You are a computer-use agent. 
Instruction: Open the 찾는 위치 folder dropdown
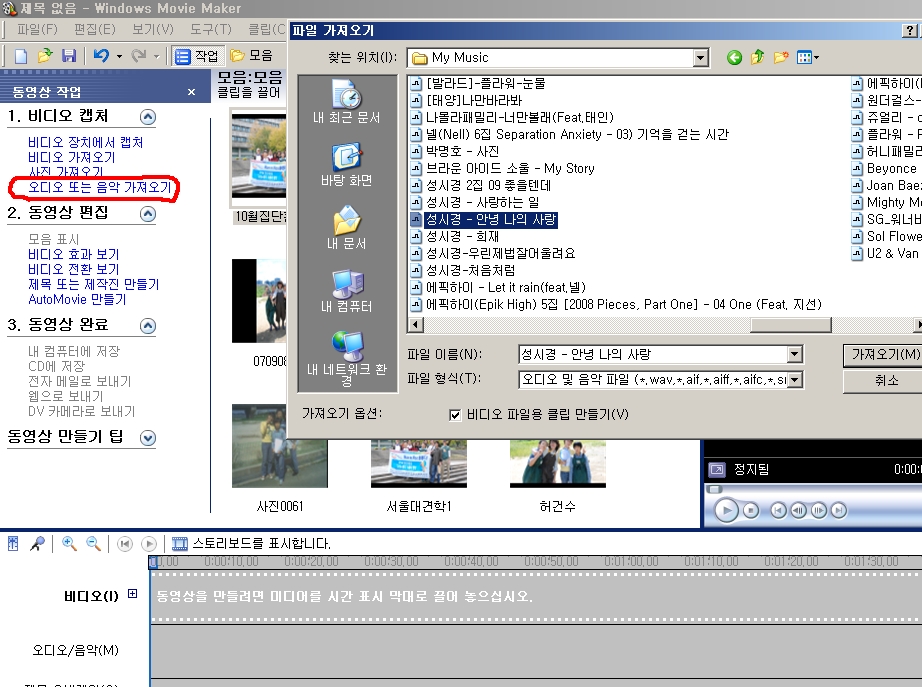pos(700,58)
